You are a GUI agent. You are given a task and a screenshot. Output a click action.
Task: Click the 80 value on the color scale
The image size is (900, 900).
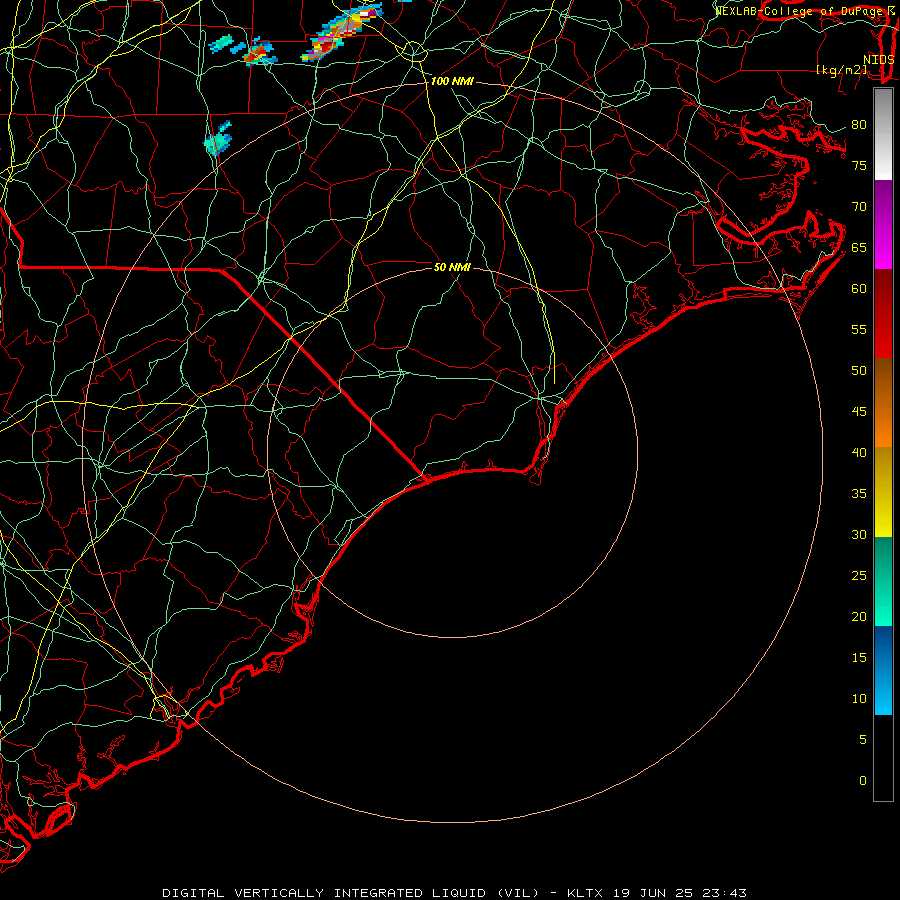(859, 125)
